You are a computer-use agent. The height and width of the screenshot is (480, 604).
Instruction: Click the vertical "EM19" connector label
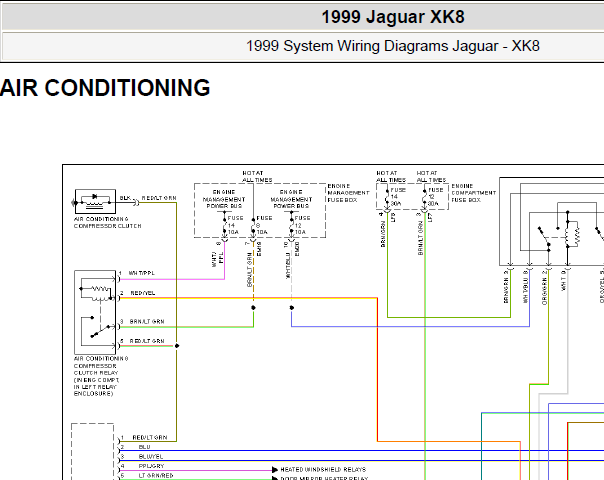(259, 249)
